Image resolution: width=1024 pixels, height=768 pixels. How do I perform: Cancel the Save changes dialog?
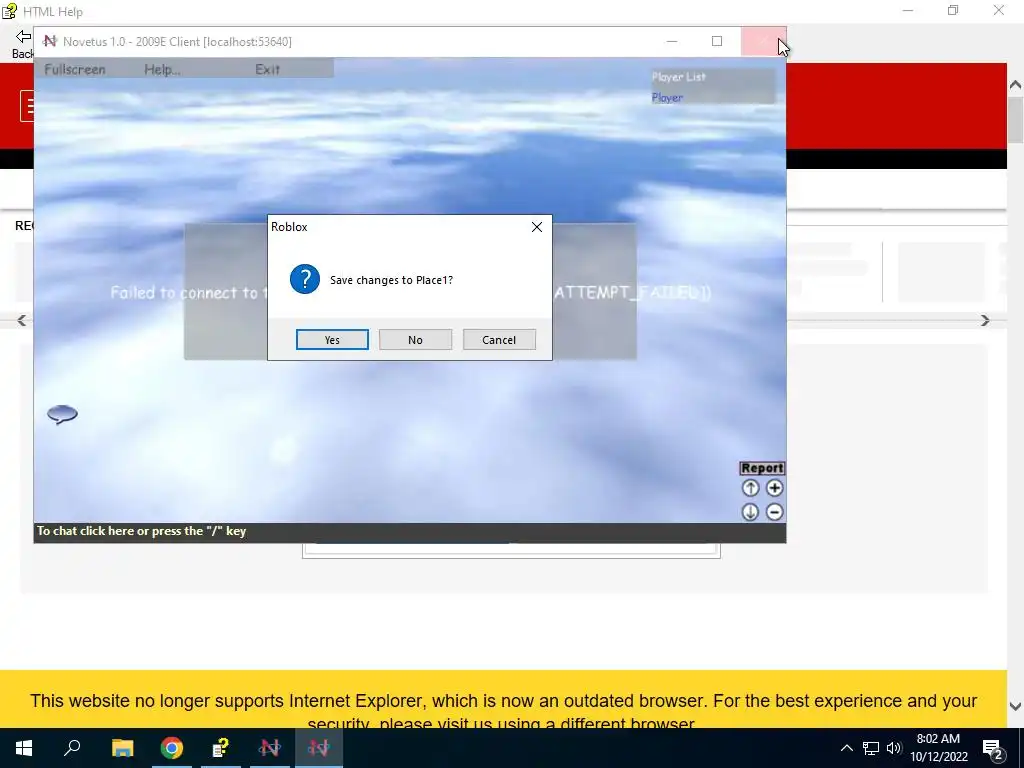click(x=499, y=340)
